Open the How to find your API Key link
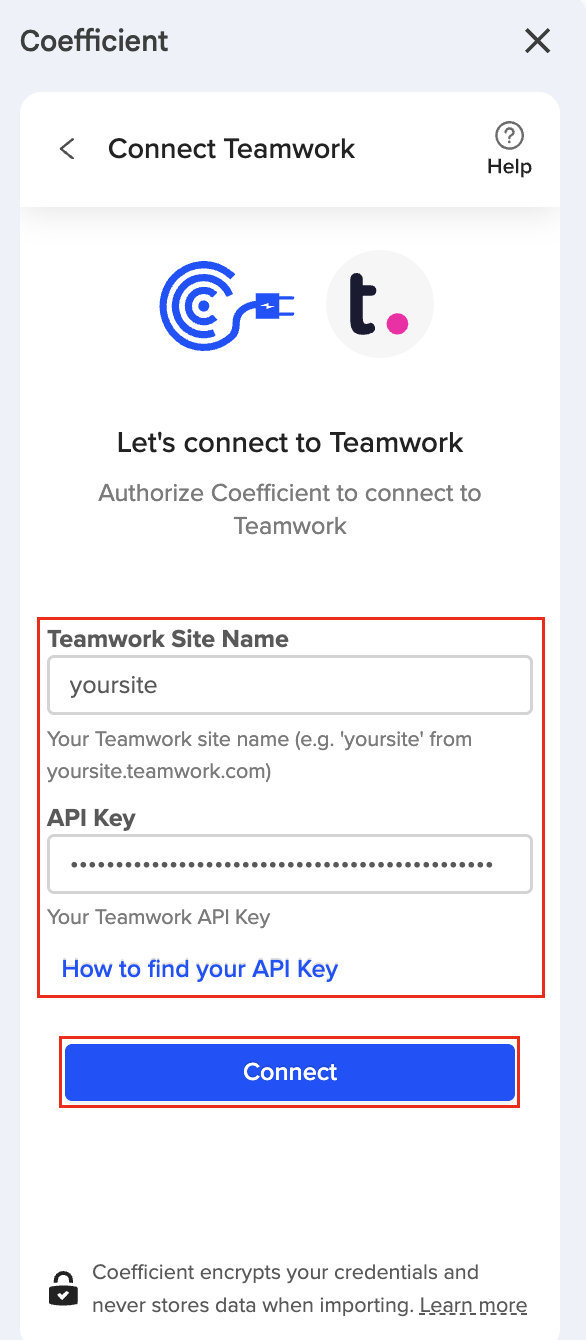 click(200, 969)
